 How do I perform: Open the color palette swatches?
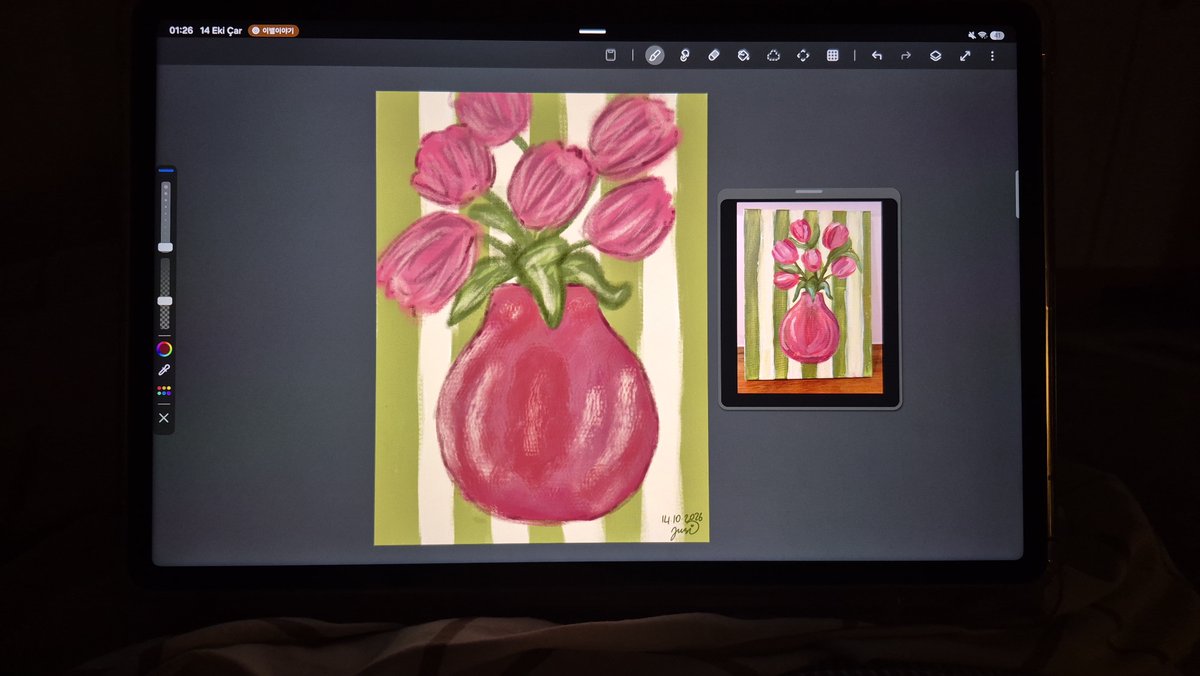click(x=164, y=391)
